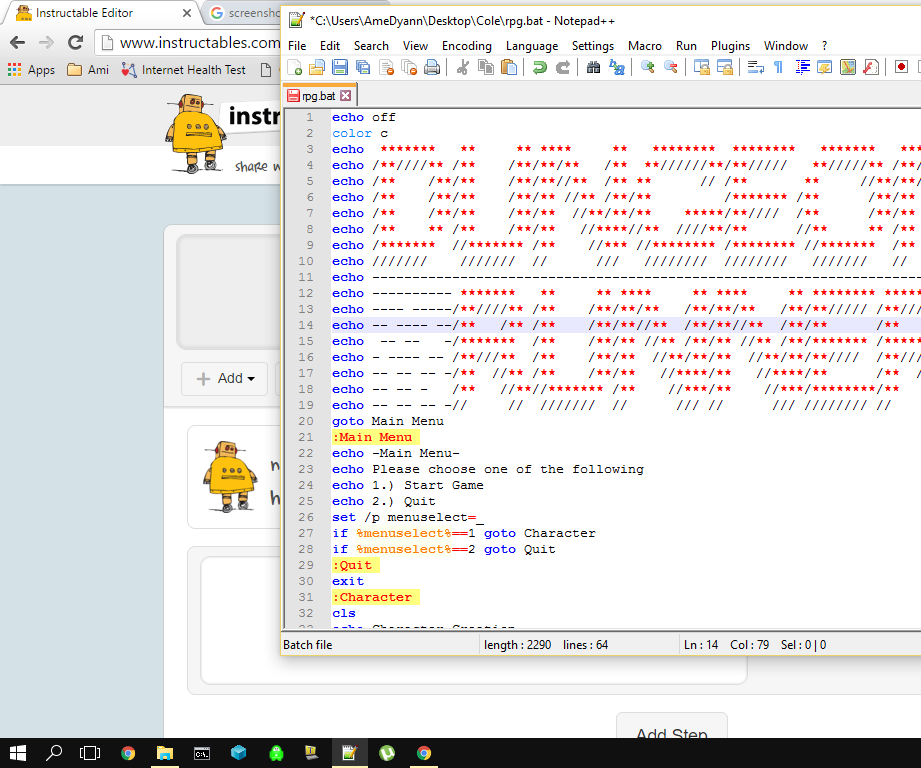
Task: Click the Chrome address bar URL
Action: [x=199, y=43]
